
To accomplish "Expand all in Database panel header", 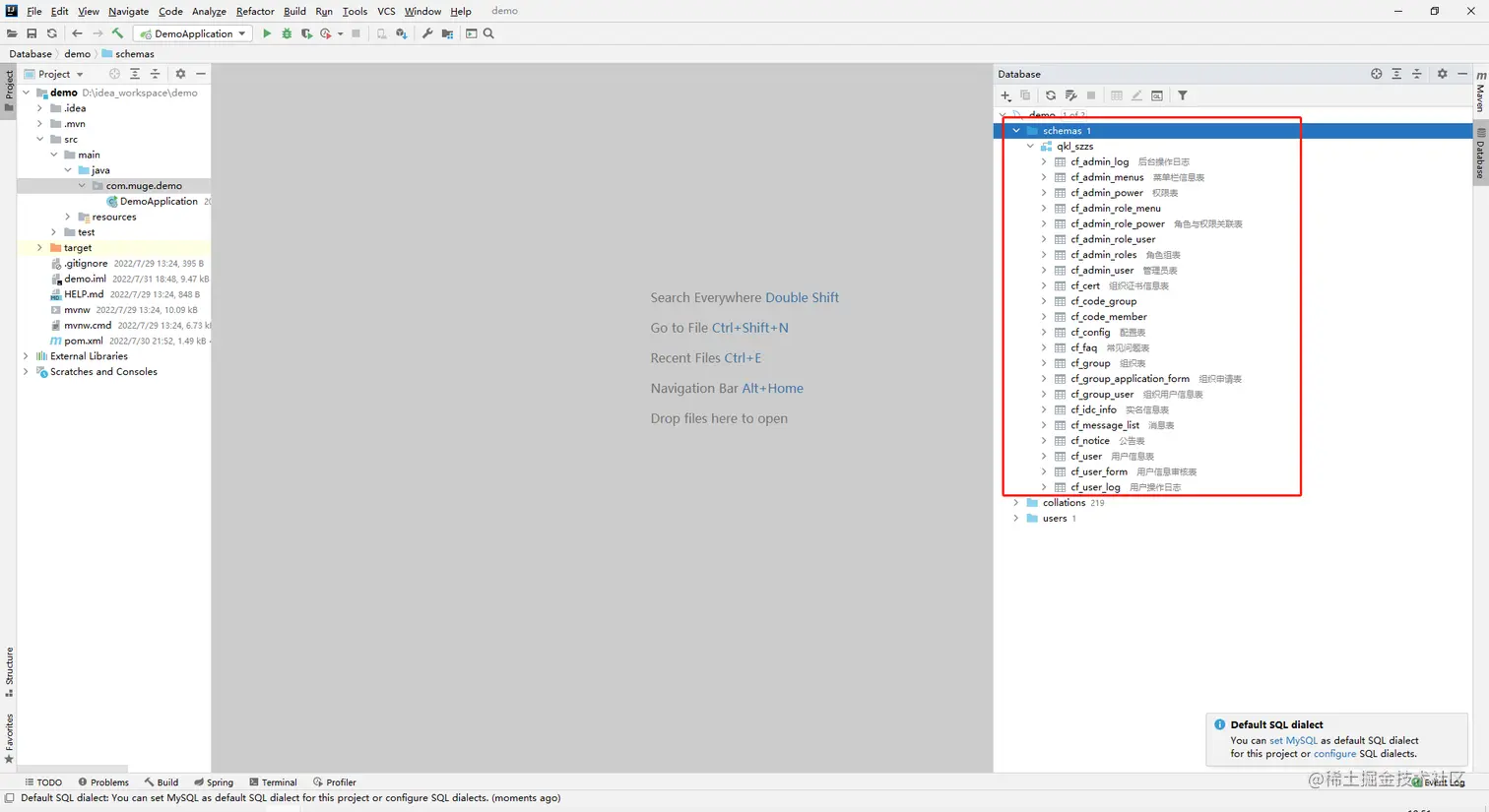I will pos(1396,74).
